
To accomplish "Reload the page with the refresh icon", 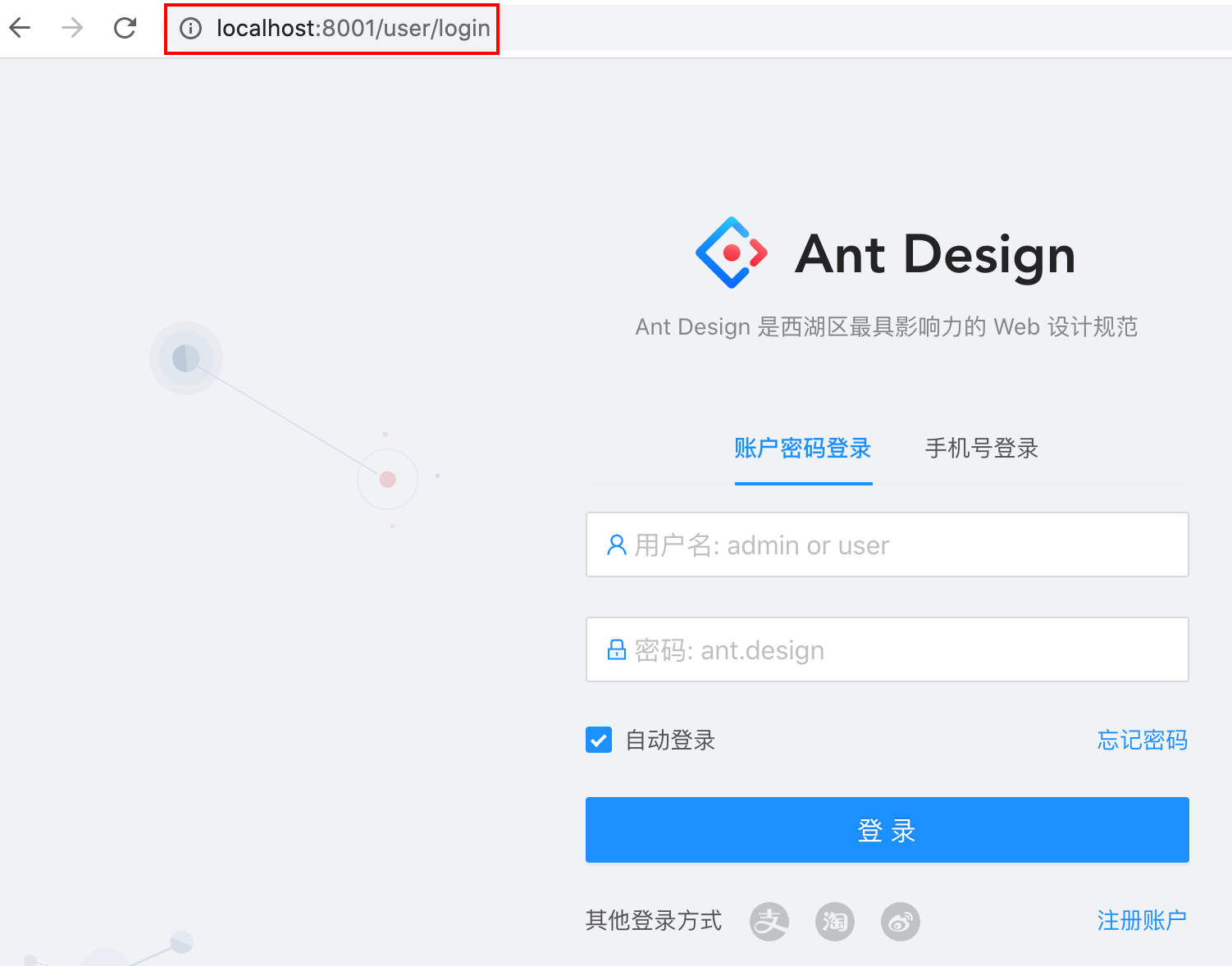I will [x=125, y=28].
